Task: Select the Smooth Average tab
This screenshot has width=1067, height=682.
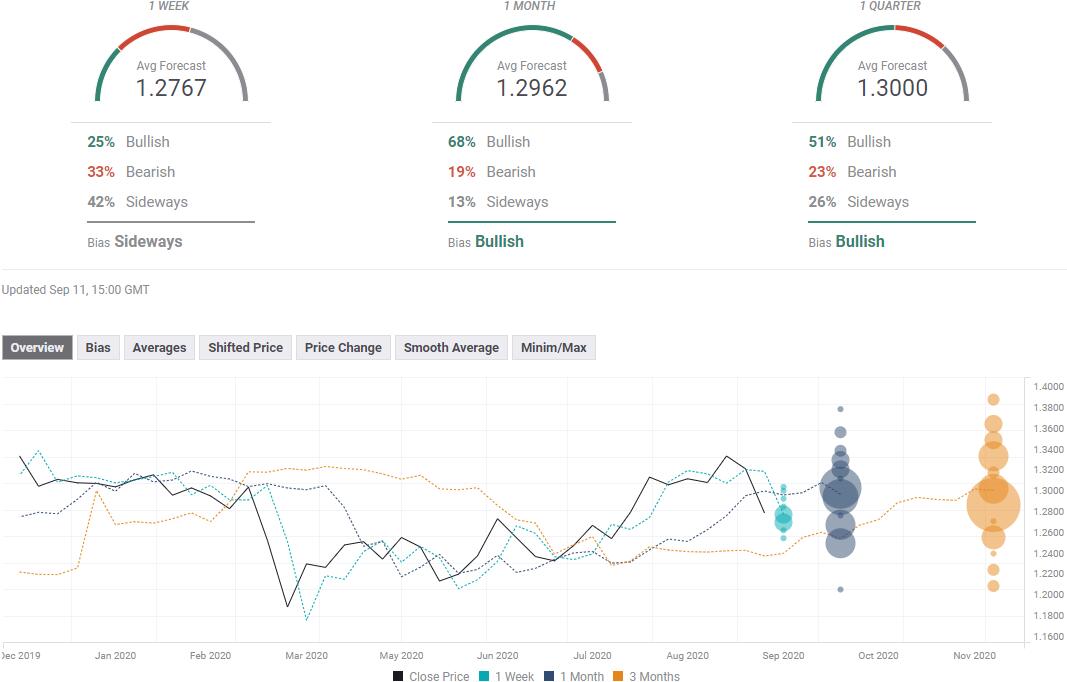Action: click(451, 348)
